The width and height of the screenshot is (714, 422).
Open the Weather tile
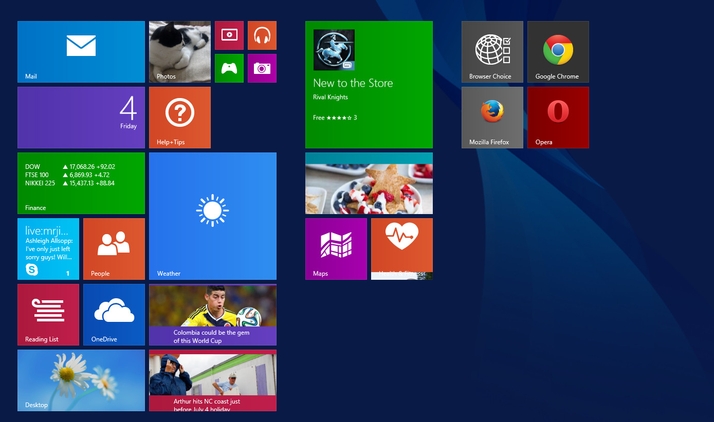click(213, 216)
